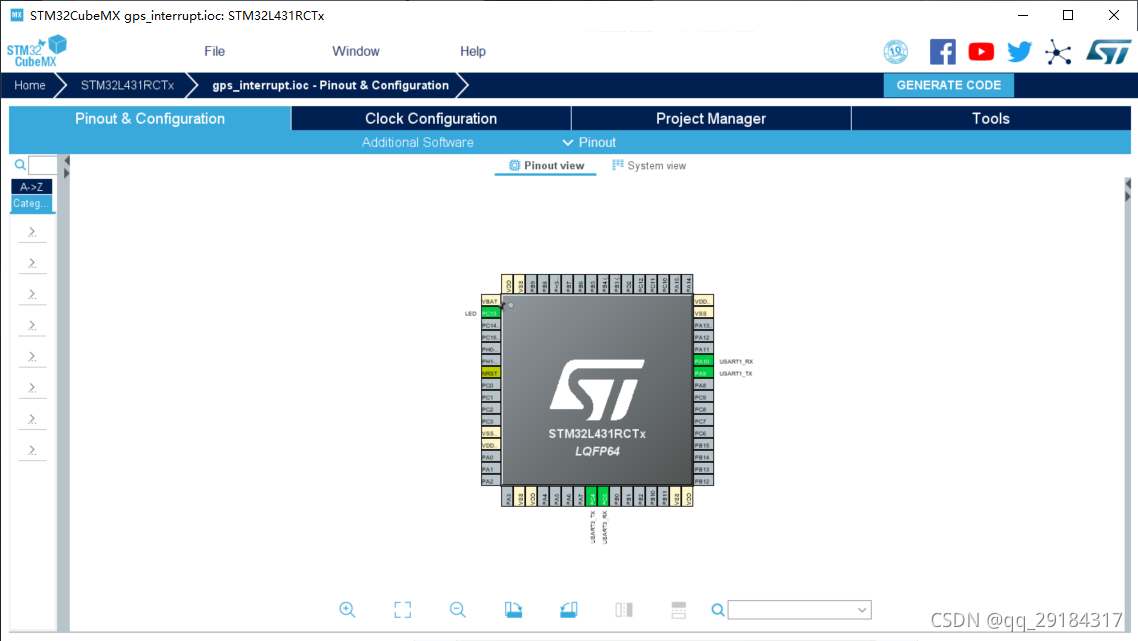
Task: Open the Window menu
Action: [356, 52]
